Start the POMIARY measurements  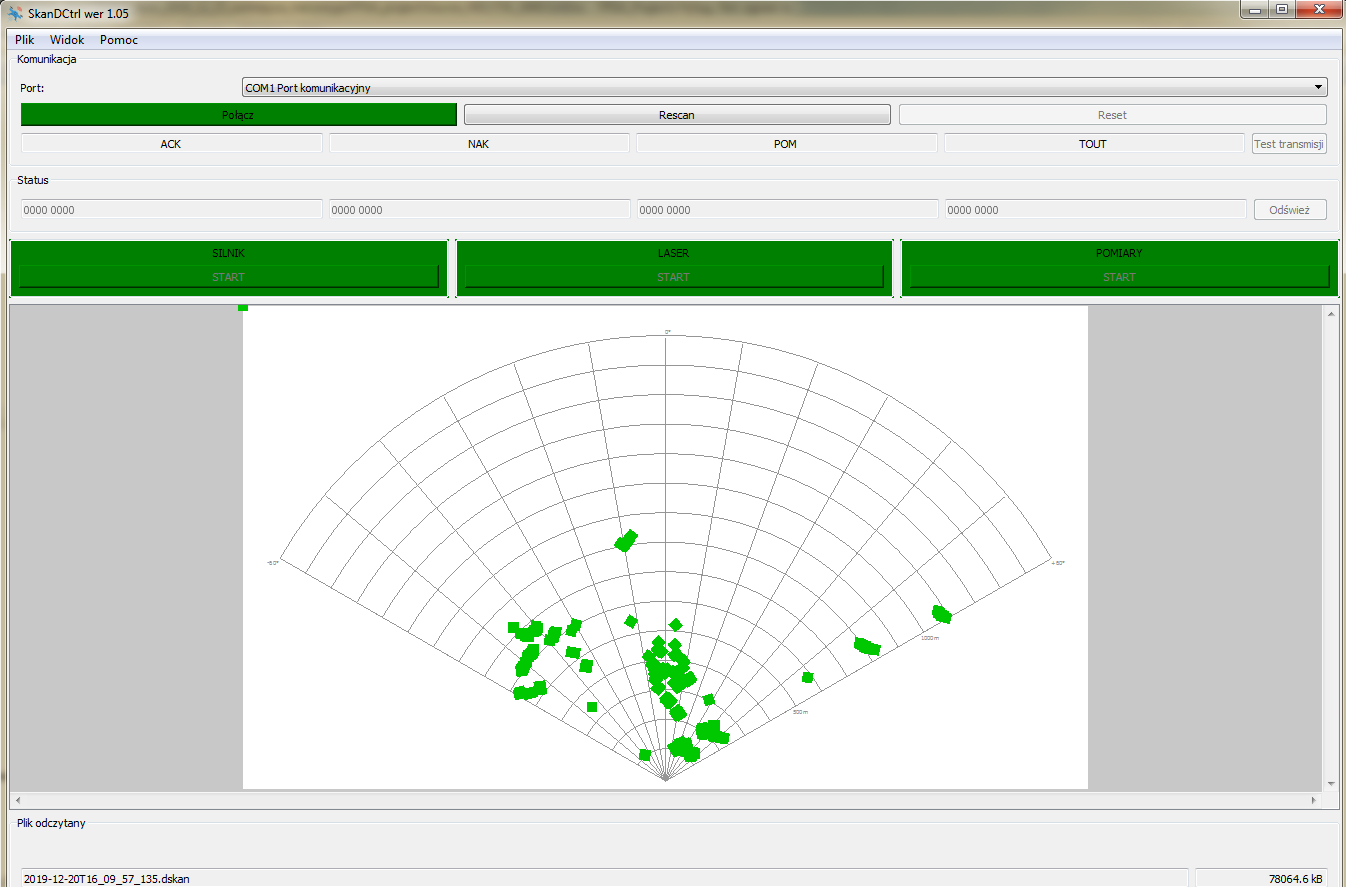click(1119, 277)
